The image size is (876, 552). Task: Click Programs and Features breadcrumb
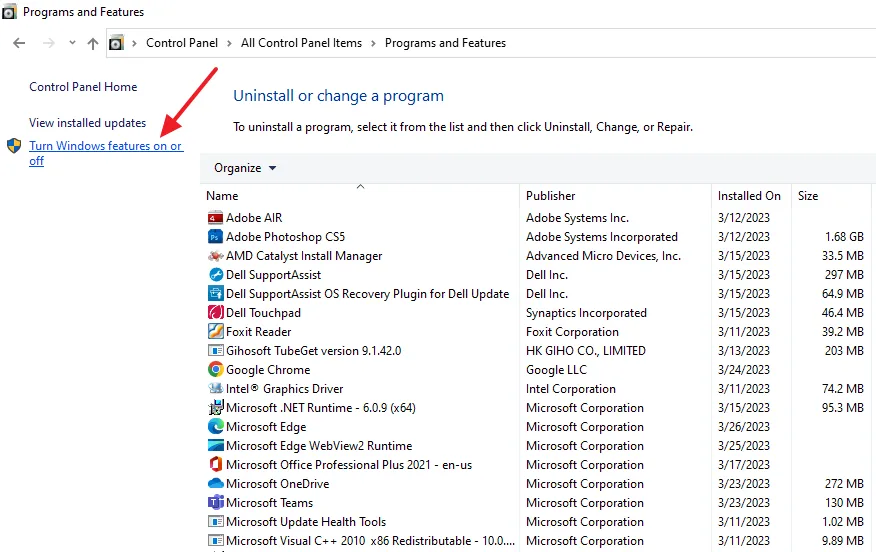point(445,43)
